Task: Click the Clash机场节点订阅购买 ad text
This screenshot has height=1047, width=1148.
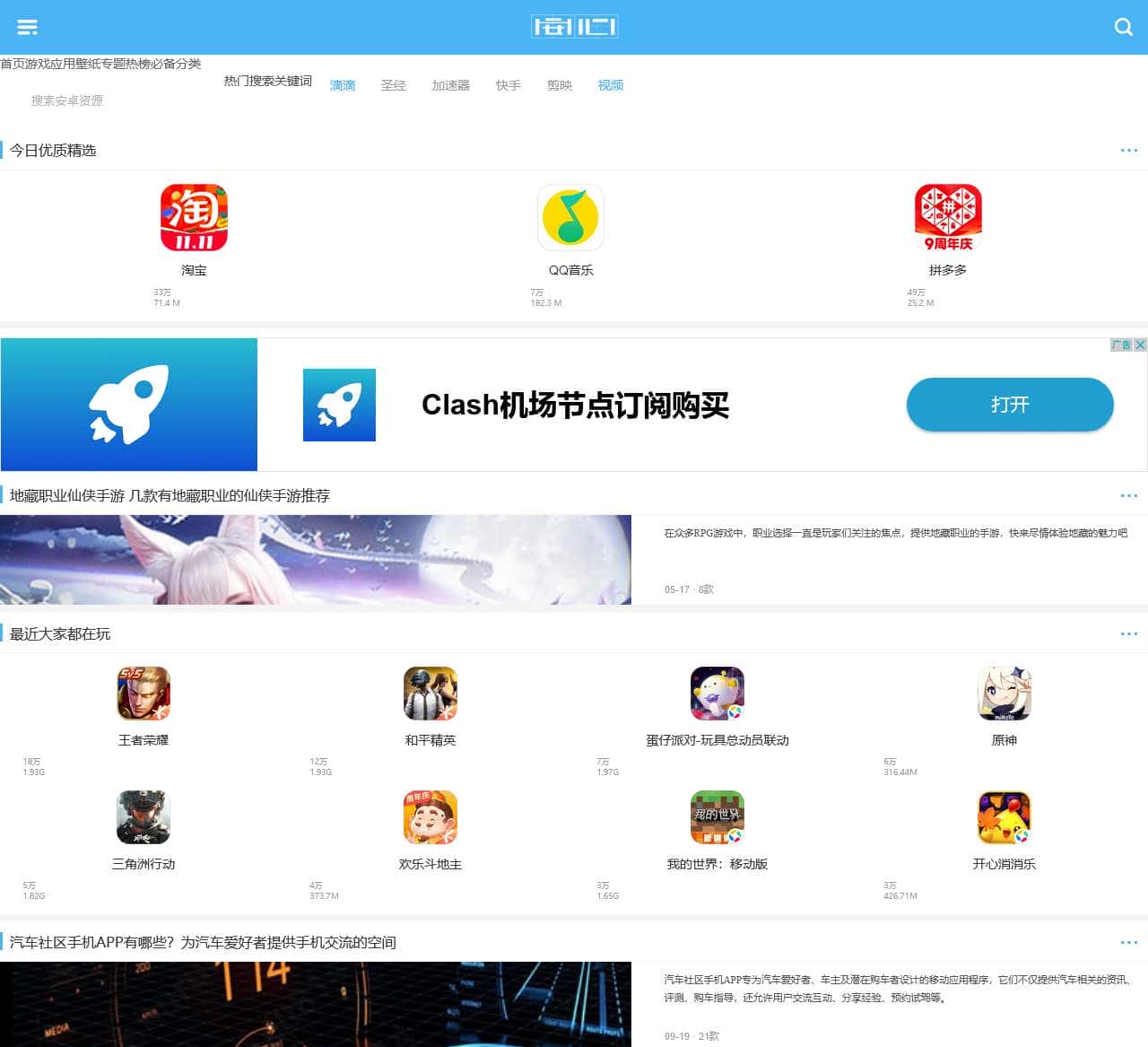Action: [575, 405]
